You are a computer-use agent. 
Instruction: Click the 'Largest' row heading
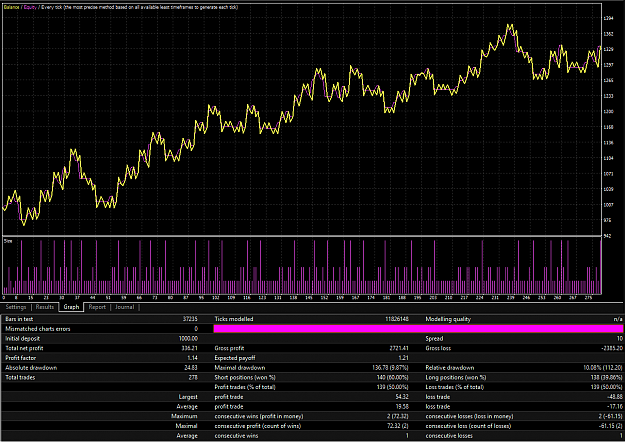coord(188,397)
